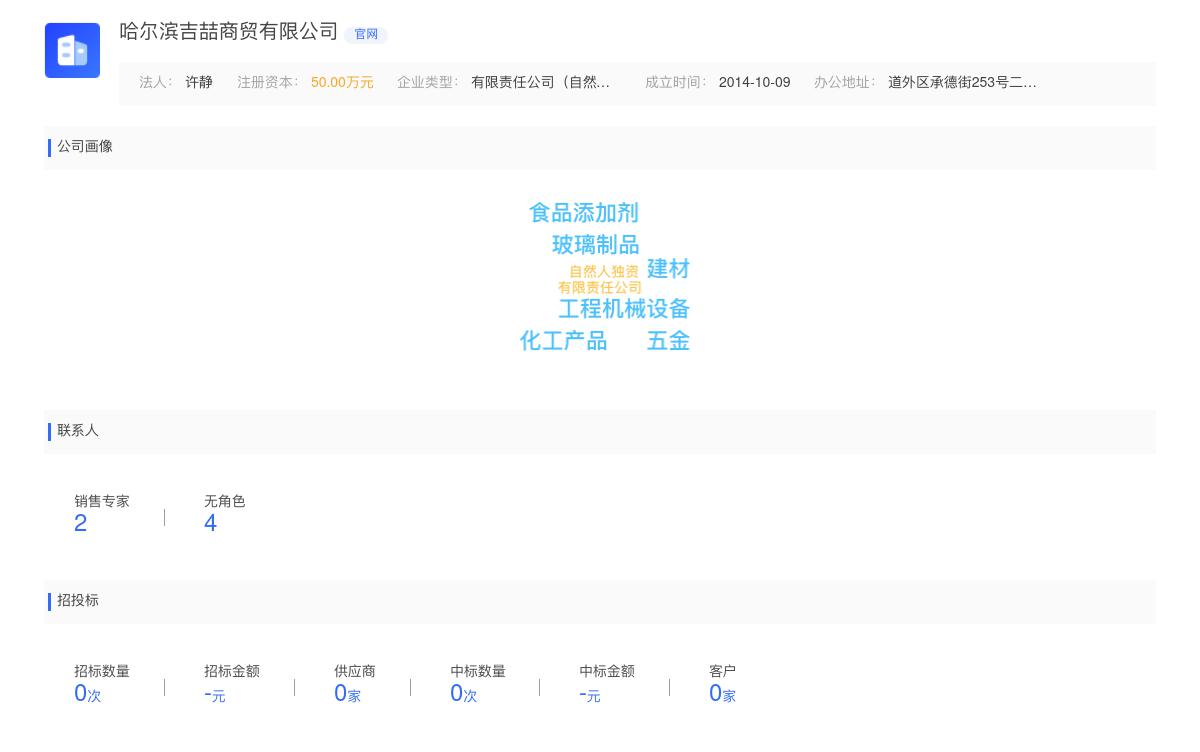Open 供应商 count 0家
Image resolution: width=1200 pixels, height=752 pixels.
coord(347,694)
